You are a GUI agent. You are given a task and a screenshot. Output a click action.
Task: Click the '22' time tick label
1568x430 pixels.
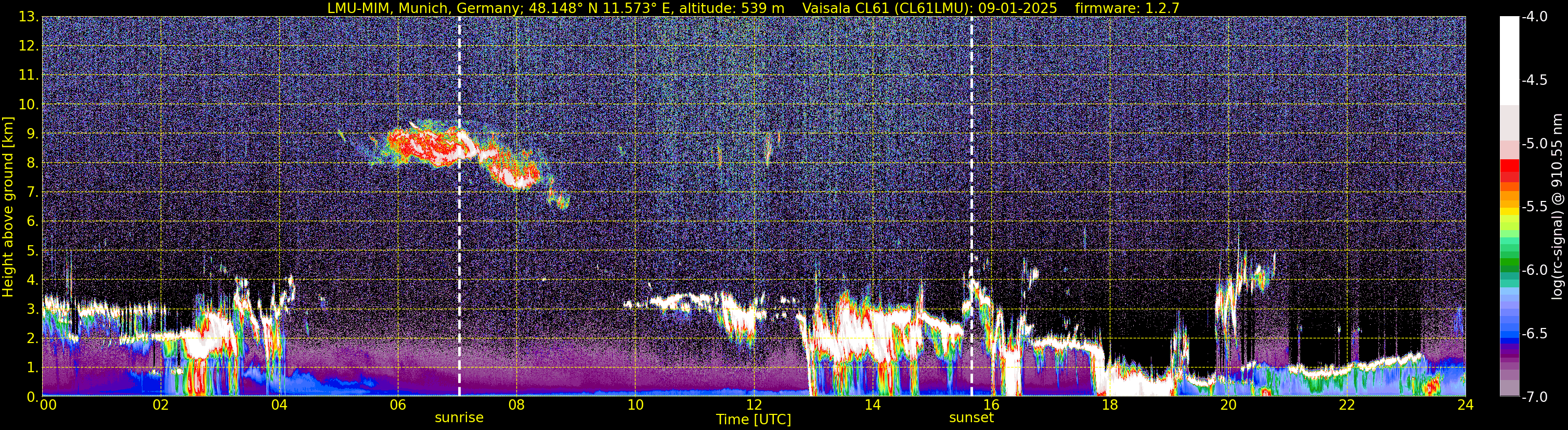click(1347, 405)
